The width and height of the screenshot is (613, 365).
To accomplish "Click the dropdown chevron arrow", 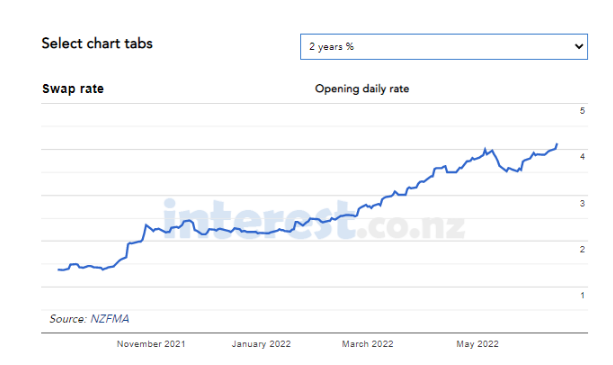I will click(579, 47).
